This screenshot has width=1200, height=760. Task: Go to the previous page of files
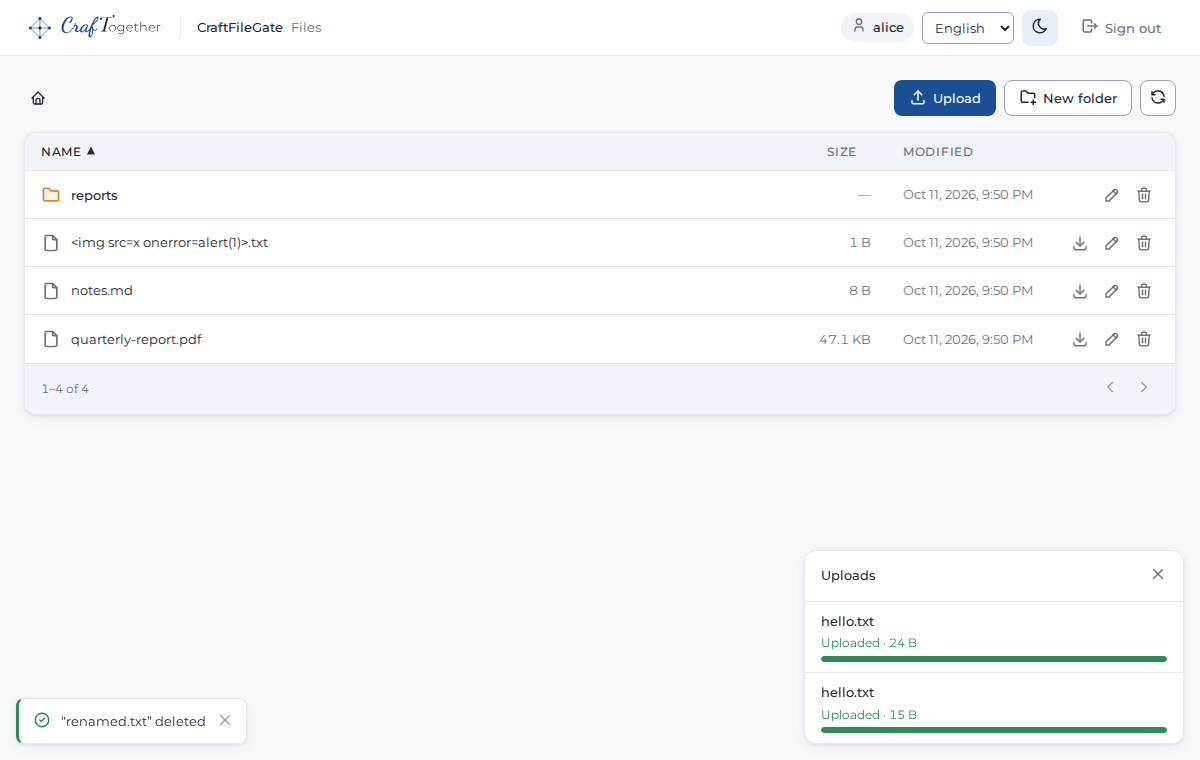1110,387
